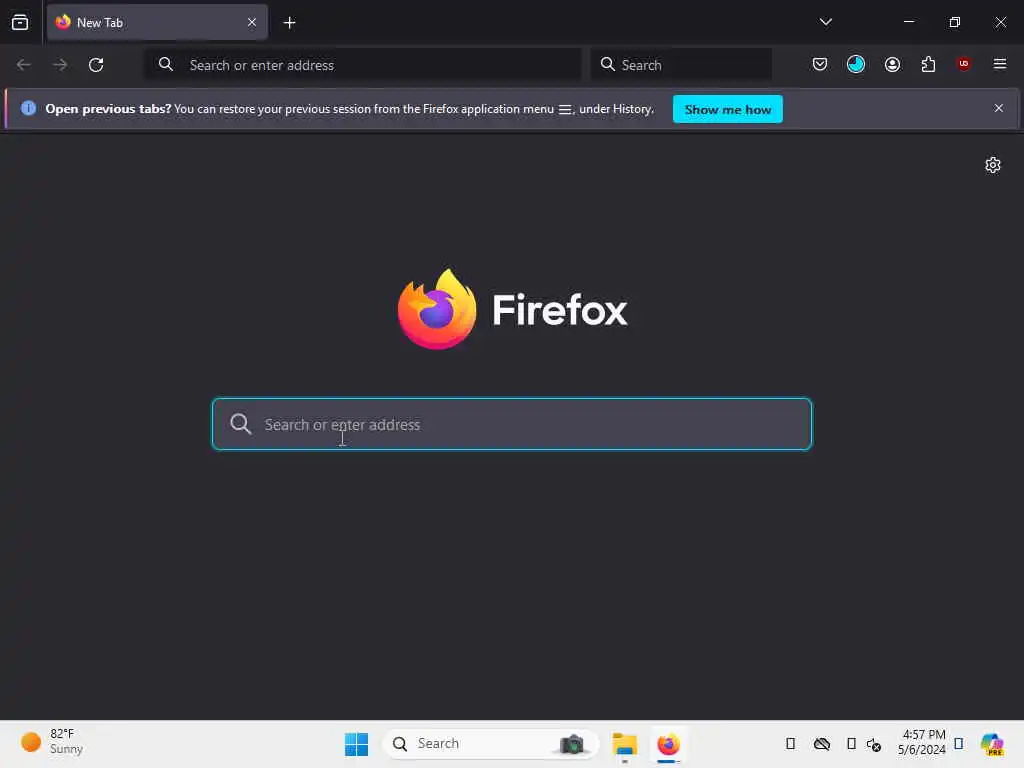
Task: Click the volume tray icon
Action: [874, 744]
